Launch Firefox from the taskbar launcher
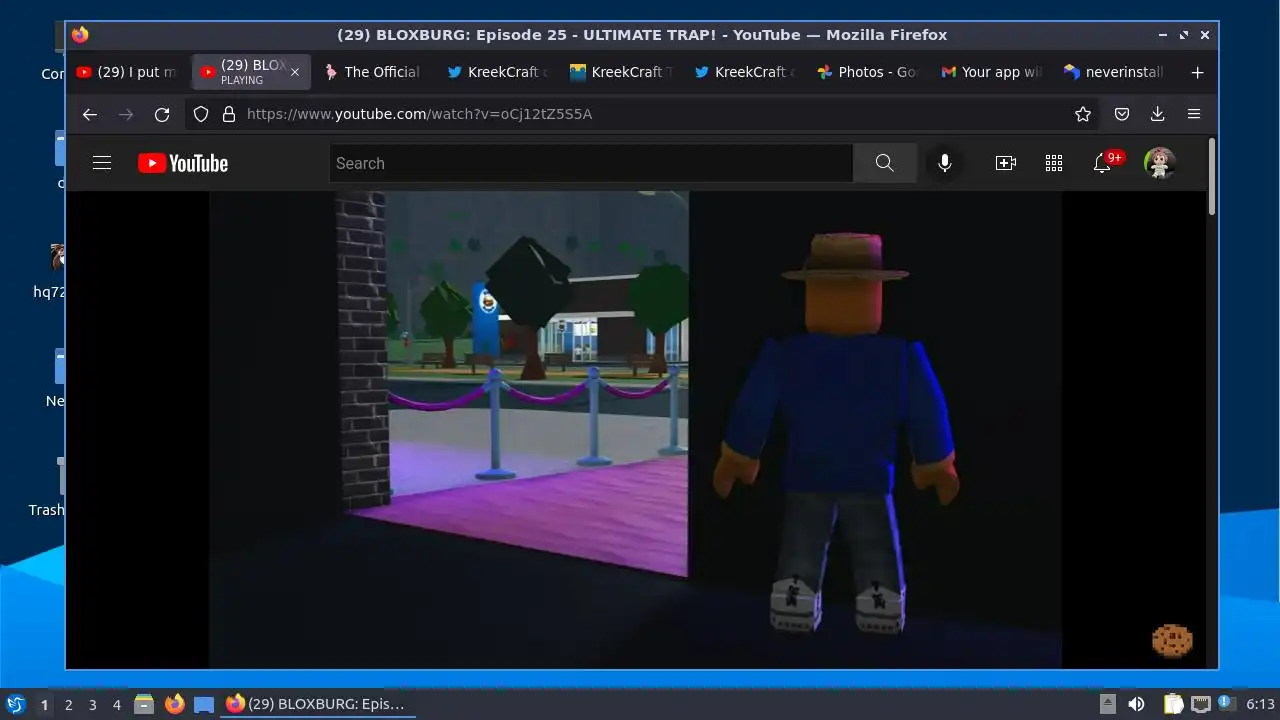Image resolution: width=1280 pixels, height=720 pixels. [x=174, y=704]
